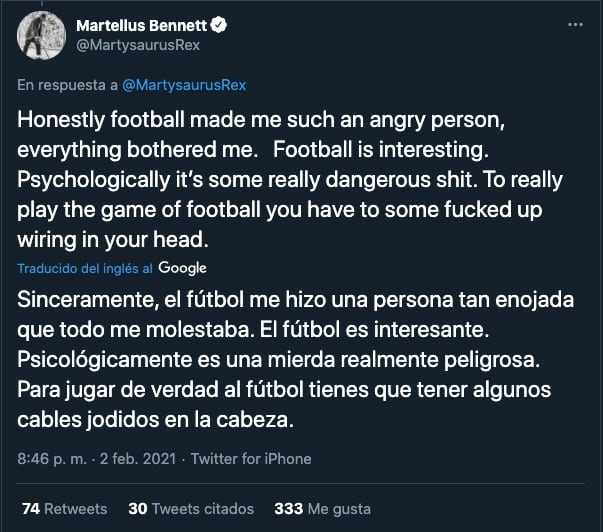This screenshot has height=532, width=603.
Task: Open the three-dot more options menu
Action: point(571,24)
